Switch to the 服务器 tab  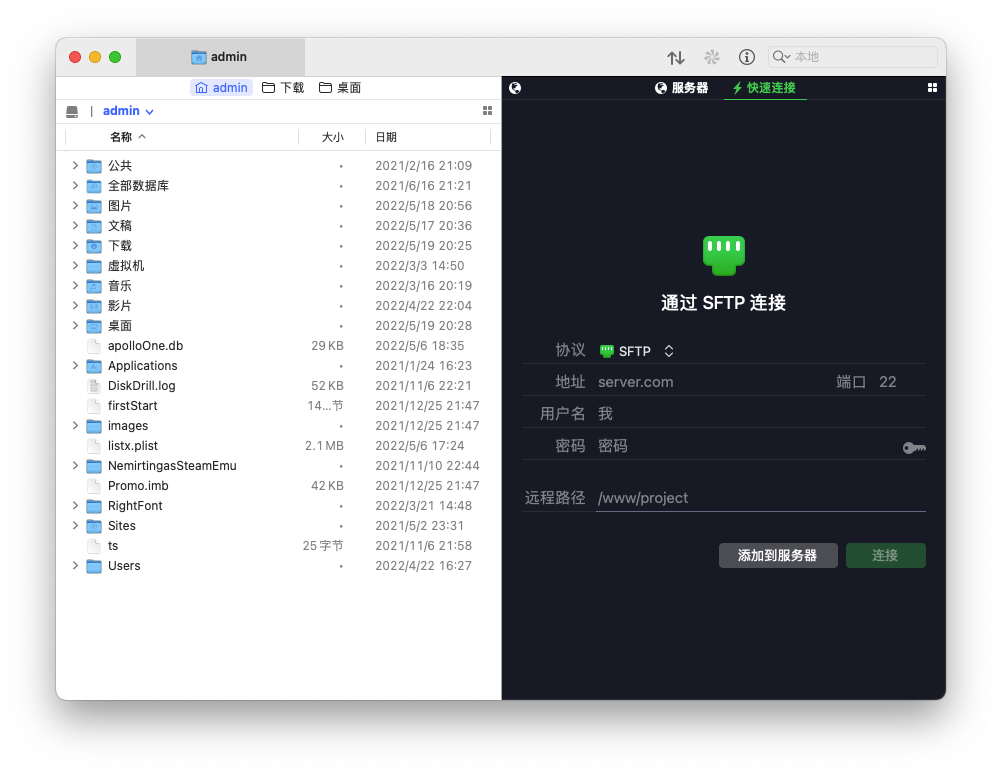[x=681, y=88]
